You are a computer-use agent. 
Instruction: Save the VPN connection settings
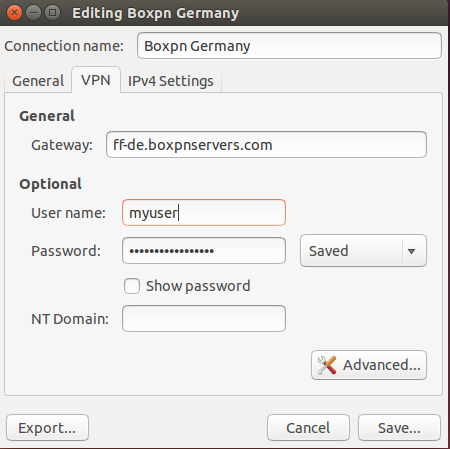point(399,428)
